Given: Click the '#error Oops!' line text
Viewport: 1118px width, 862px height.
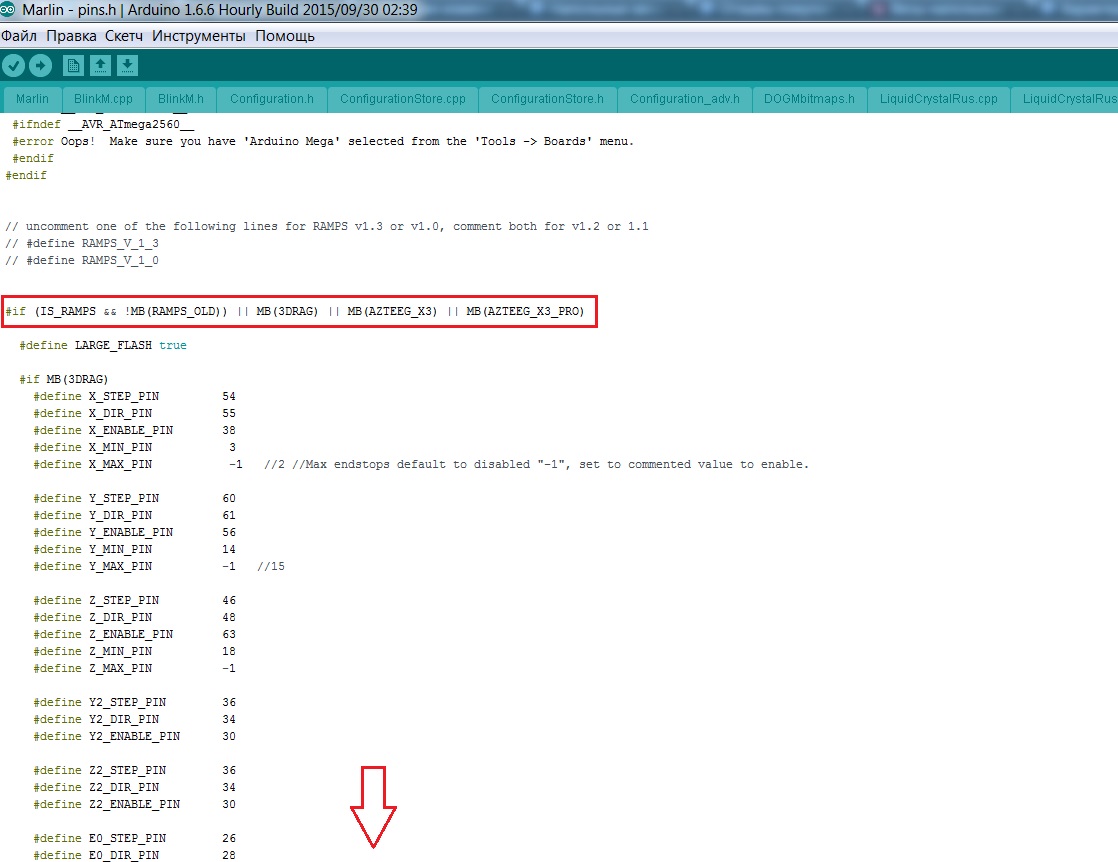Looking at the screenshot, I should 323,141.
